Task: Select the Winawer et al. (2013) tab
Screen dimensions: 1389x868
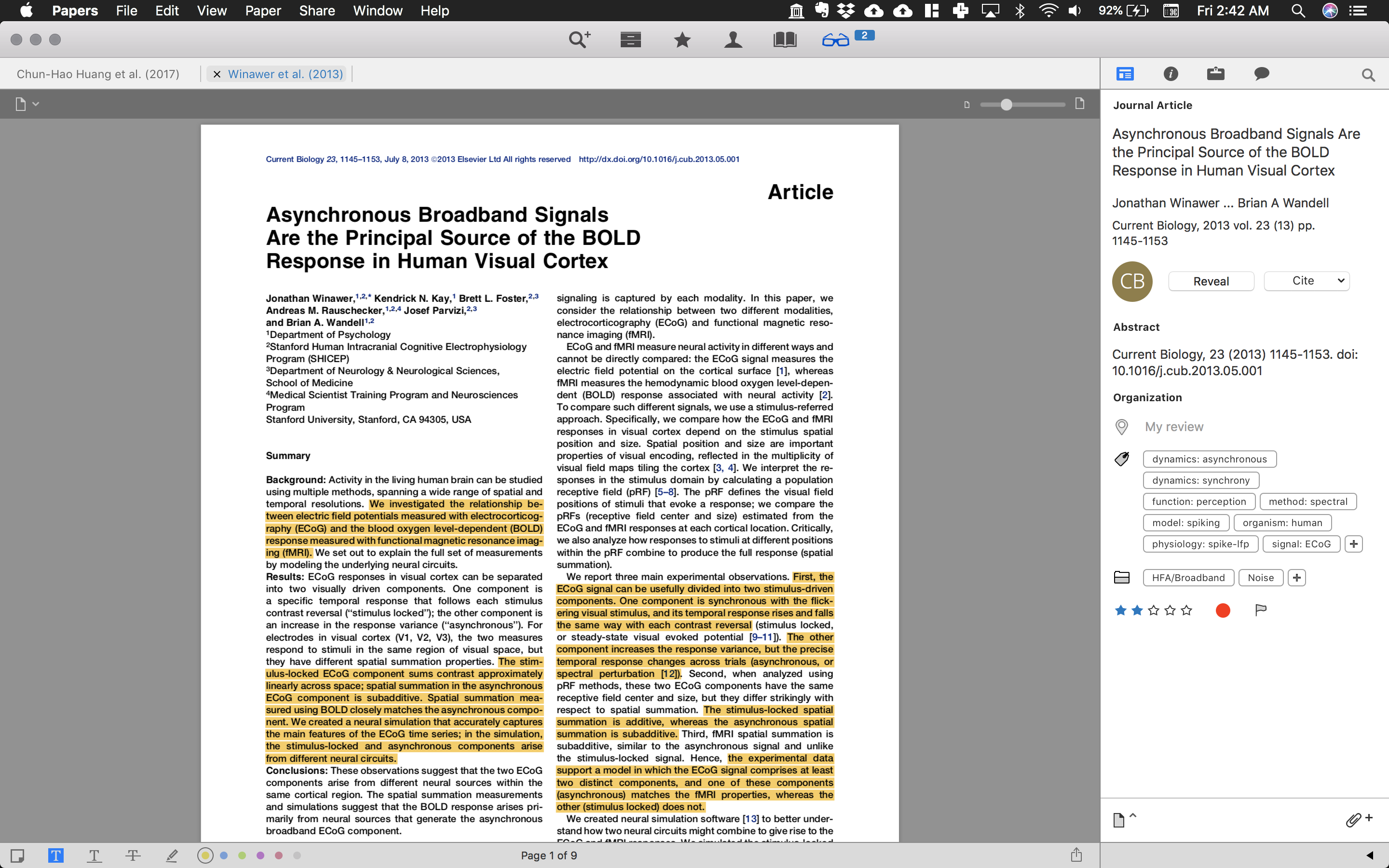Action: [285, 74]
